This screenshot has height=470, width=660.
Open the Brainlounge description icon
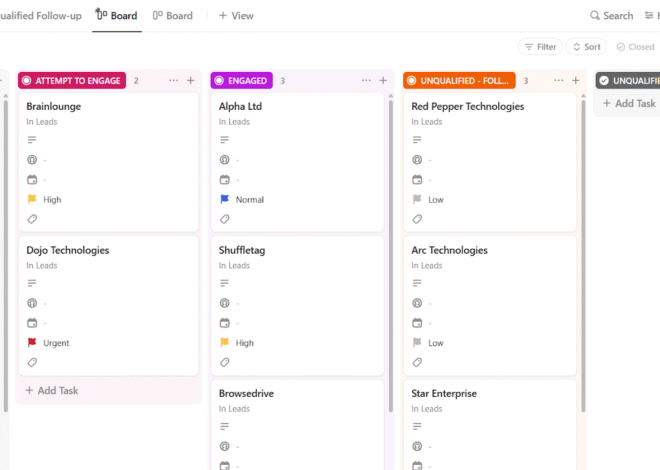tap(32, 140)
